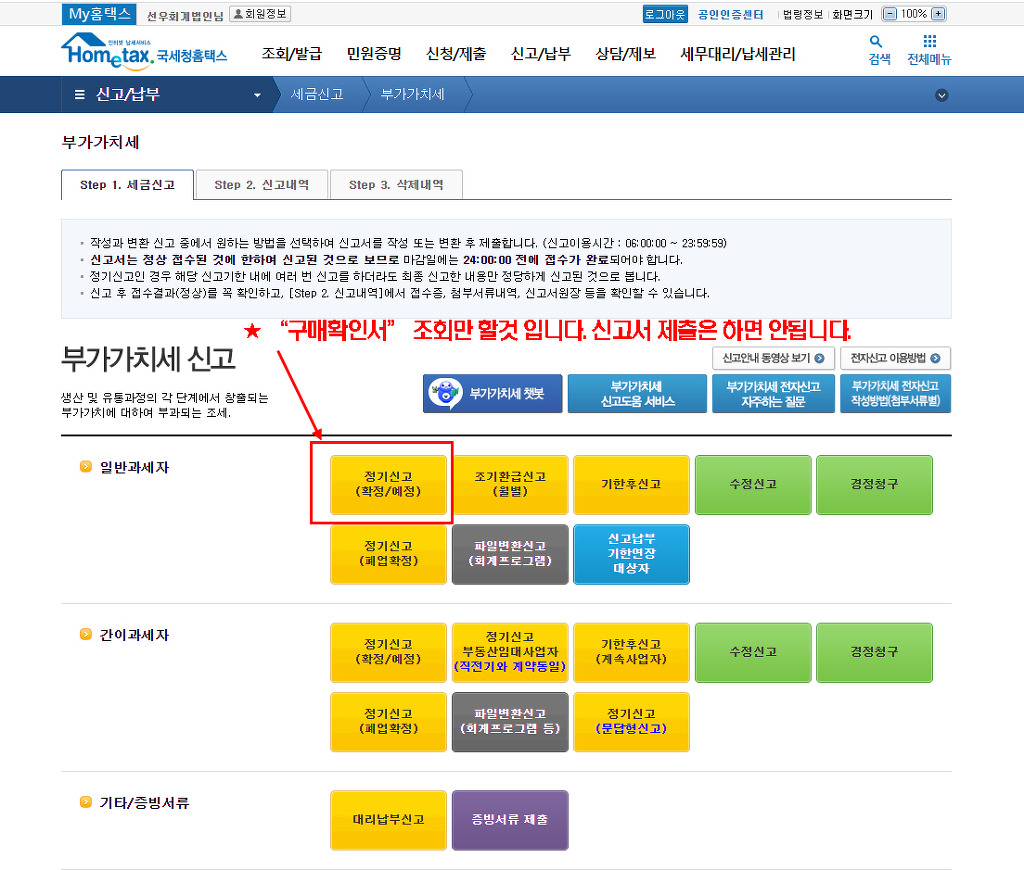Open the 민원증명 menu
Image resolution: width=1024 pixels, height=870 pixels.
(374, 54)
